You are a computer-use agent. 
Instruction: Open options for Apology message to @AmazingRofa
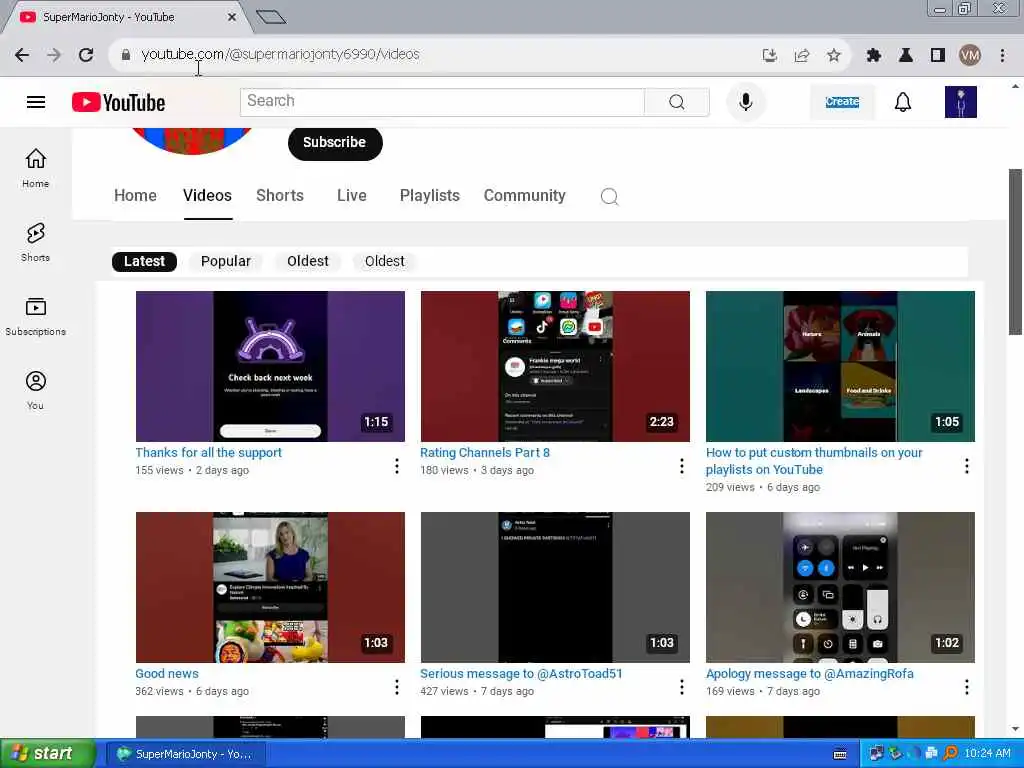click(x=967, y=686)
